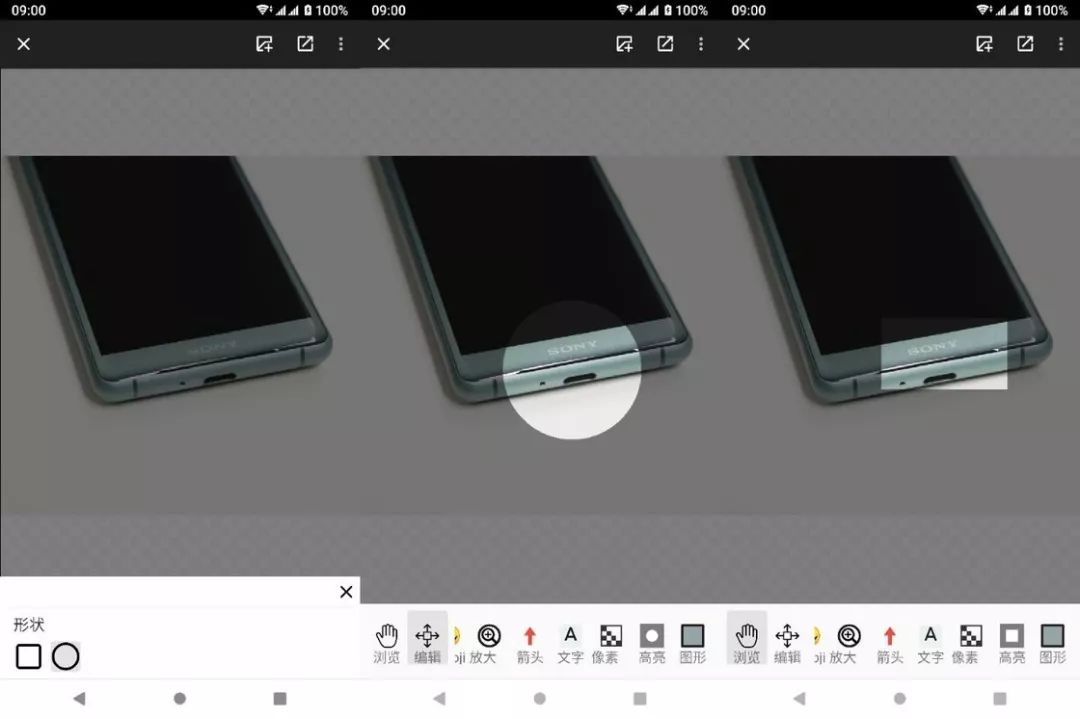This screenshot has width=1080, height=719.
Task: Open three-dot overflow menu in 形状 panel screen
Action: tap(341, 44)
